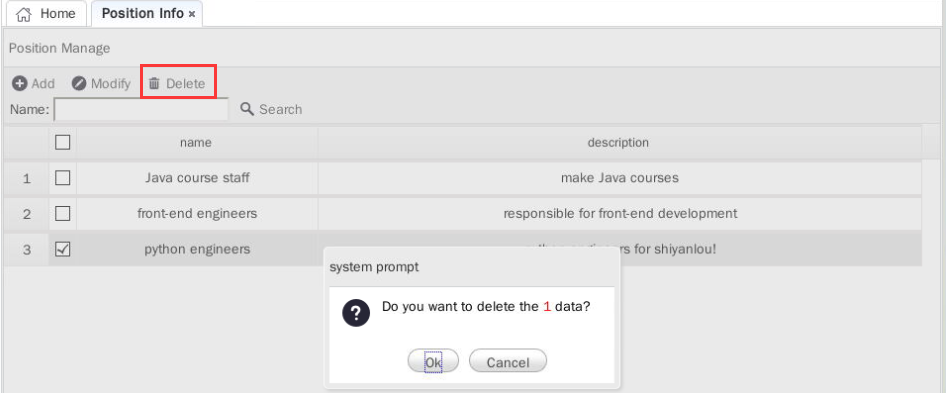Click the Delete trash icon
The image size is (946, 393).
[x=154, y=83]
